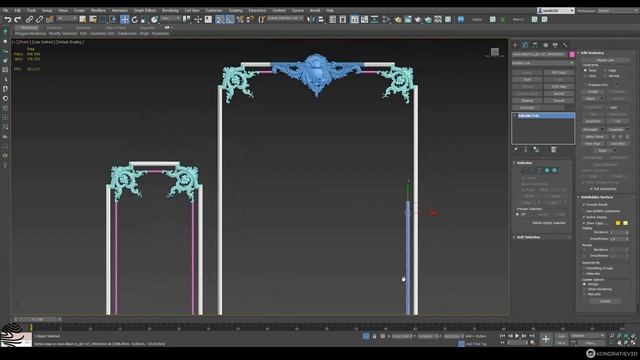Click the Align tool icon
This screenshot has width=640, height=360.
pyautogui.click(x=321, y=19)
